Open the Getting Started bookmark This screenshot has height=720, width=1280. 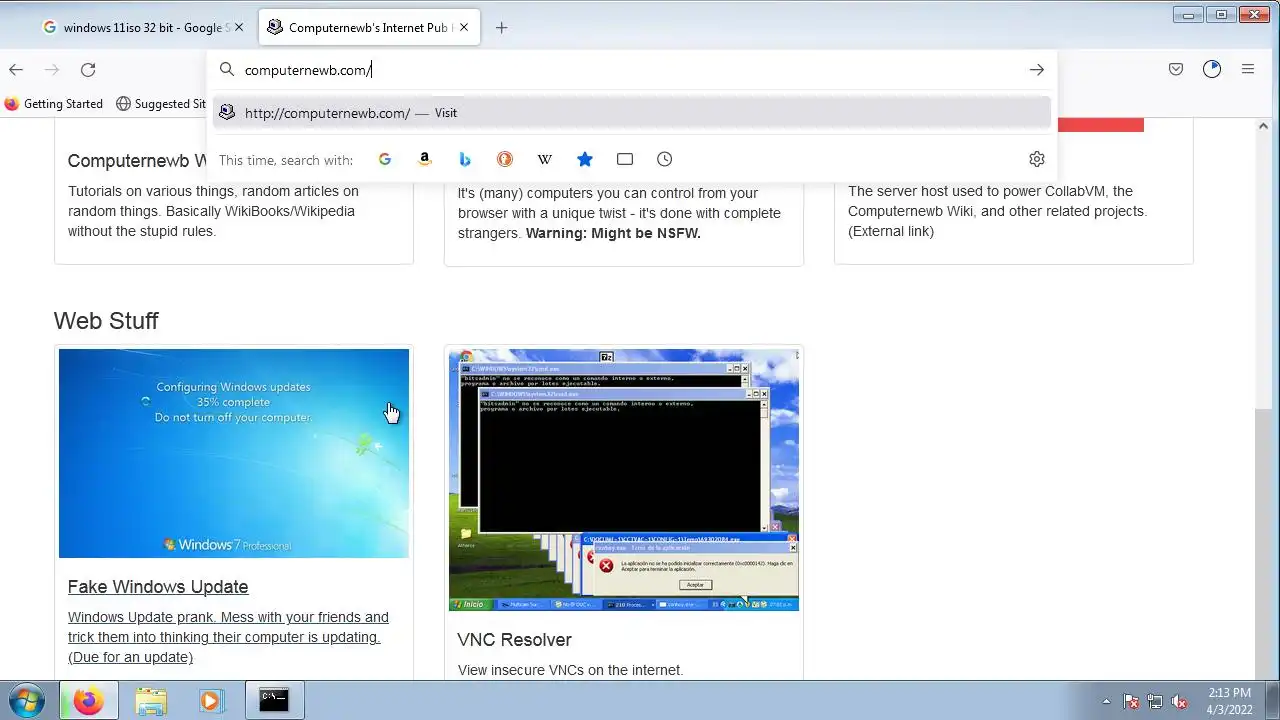point(54,104)
